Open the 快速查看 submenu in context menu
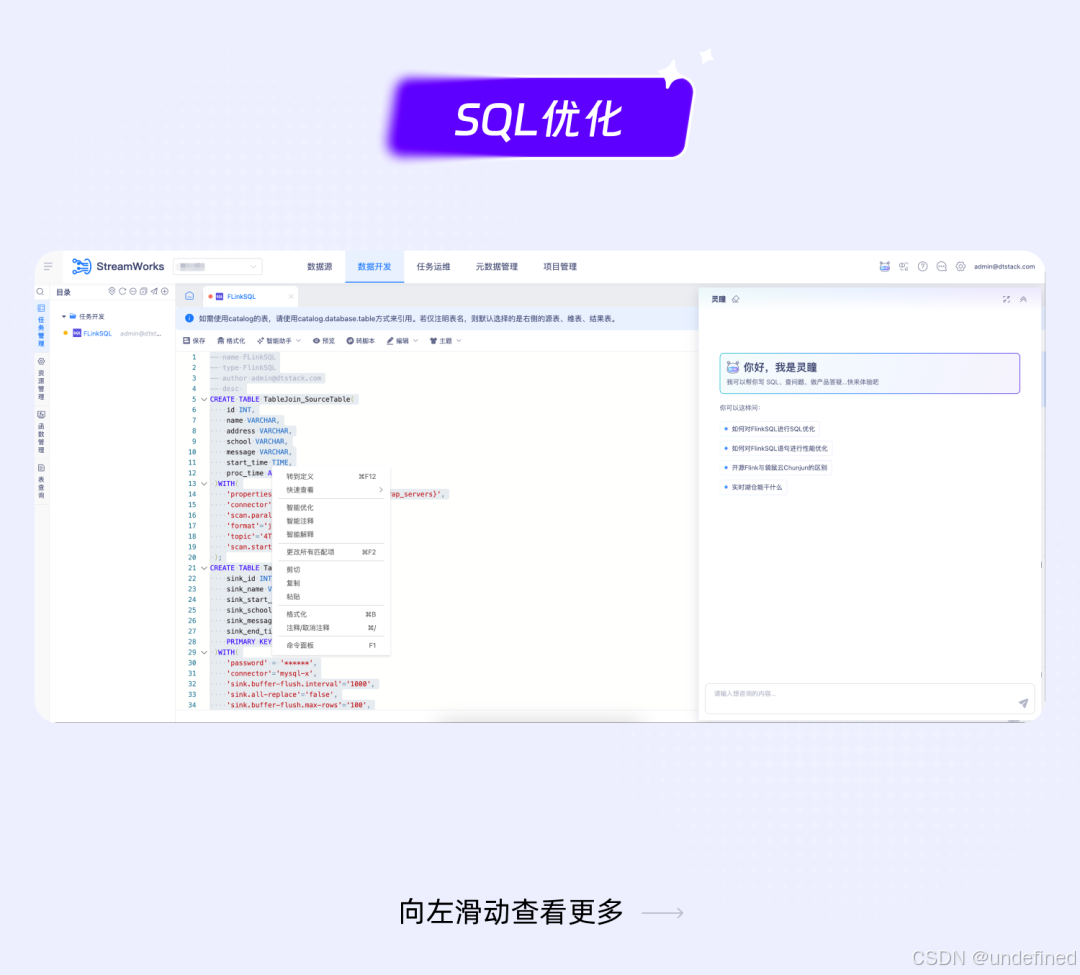 (331, 490)
